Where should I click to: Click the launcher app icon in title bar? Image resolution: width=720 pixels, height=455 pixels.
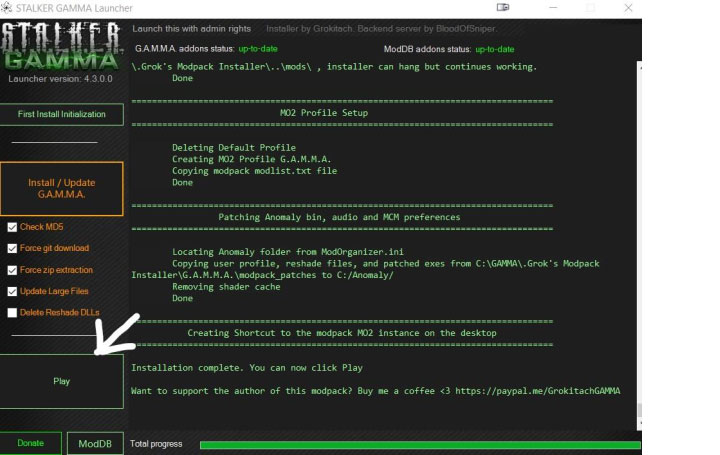9,8
